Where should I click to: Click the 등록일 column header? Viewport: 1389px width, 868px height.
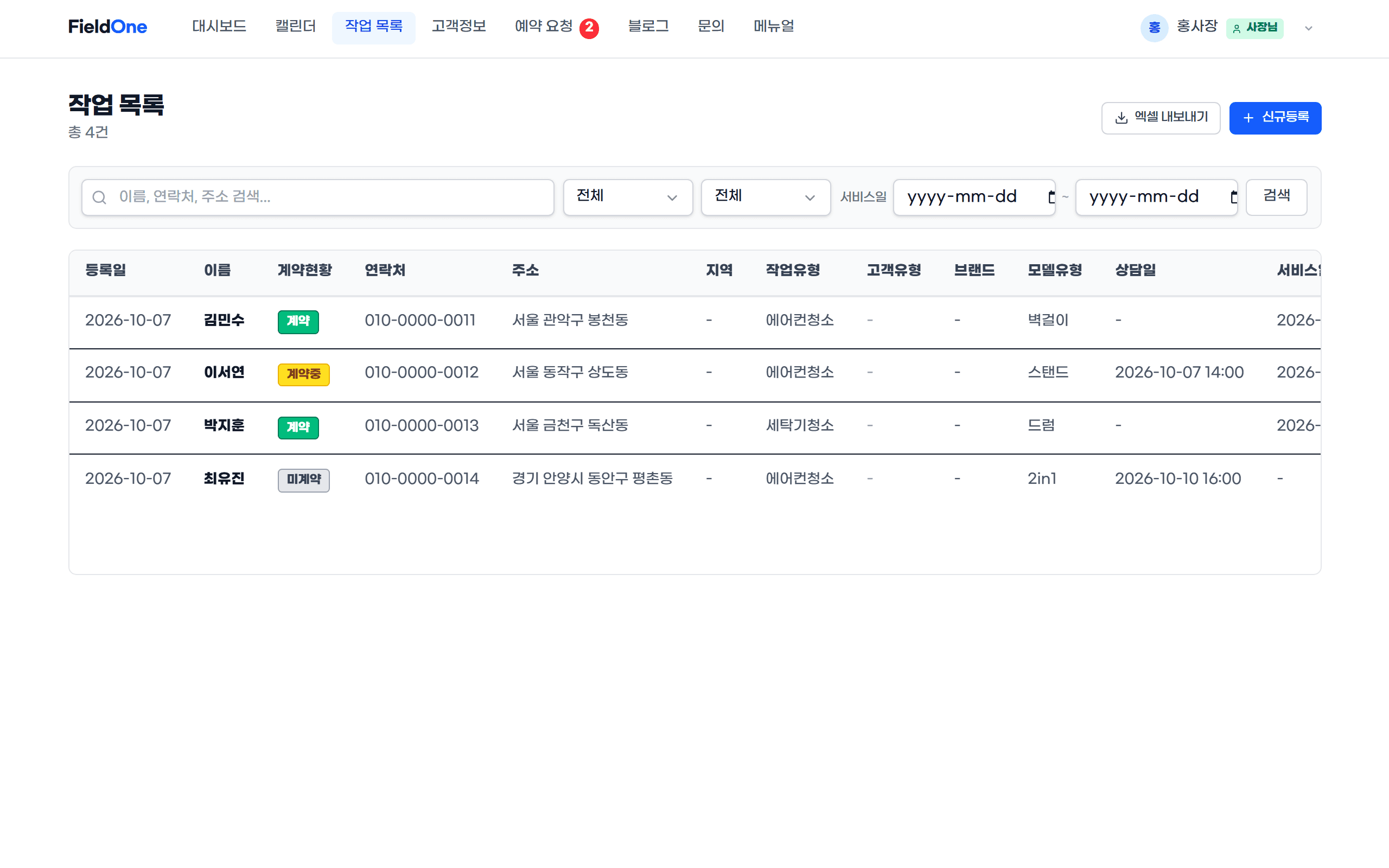[106, 270]
